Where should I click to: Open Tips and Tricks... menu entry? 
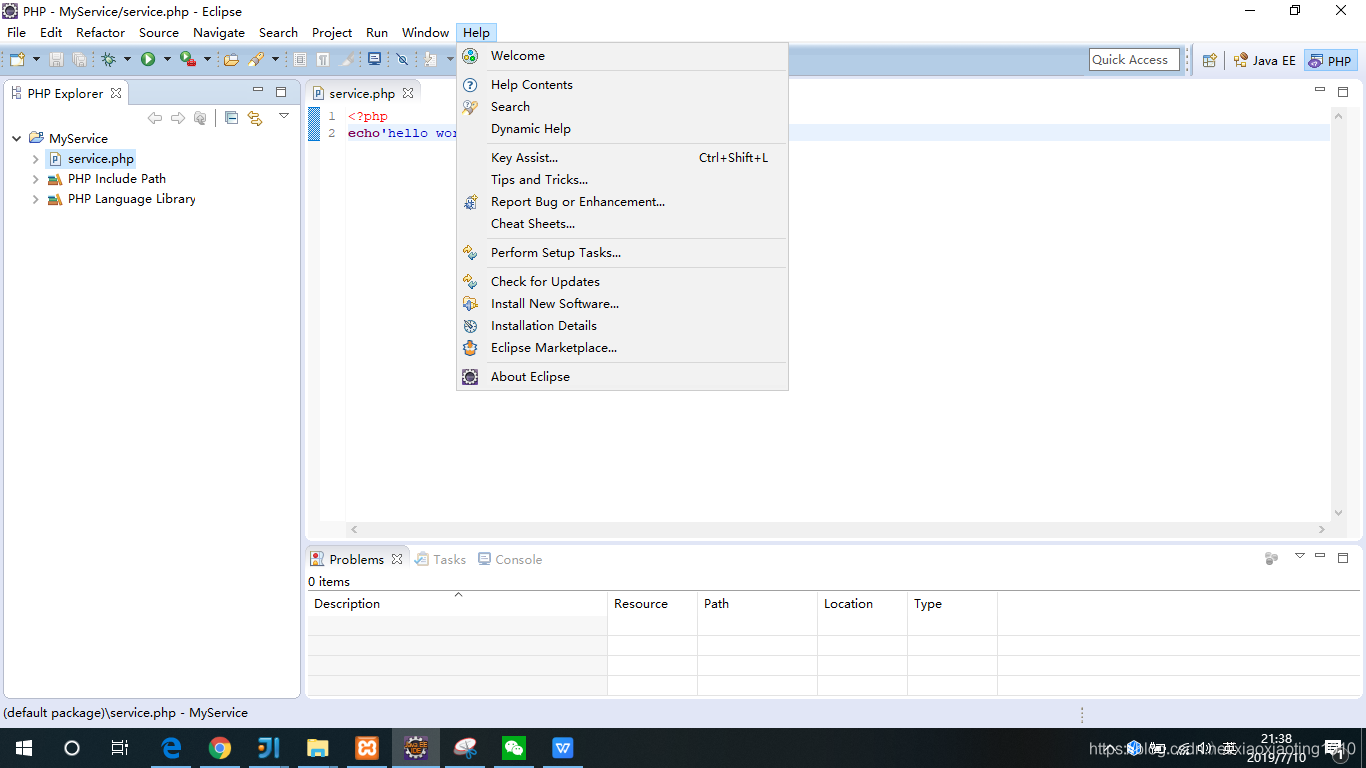tap(622, 180)
